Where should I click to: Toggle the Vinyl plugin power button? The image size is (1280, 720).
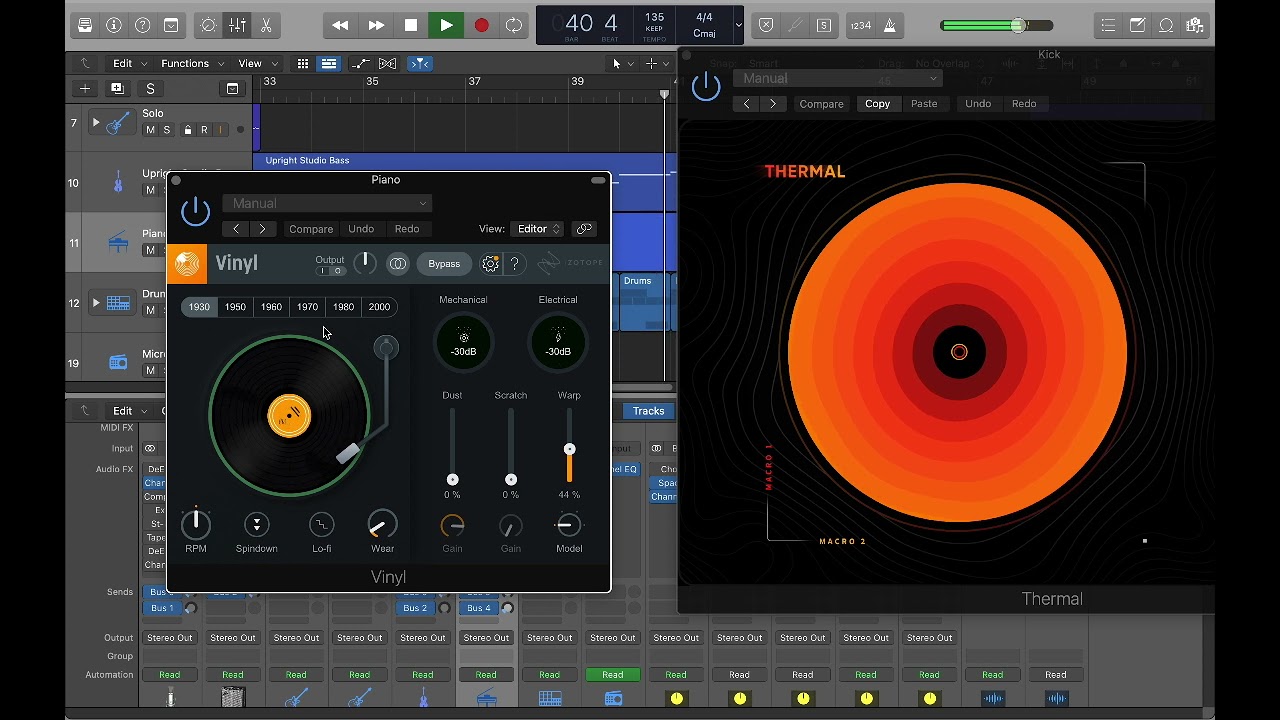click(x=196, y=211)
